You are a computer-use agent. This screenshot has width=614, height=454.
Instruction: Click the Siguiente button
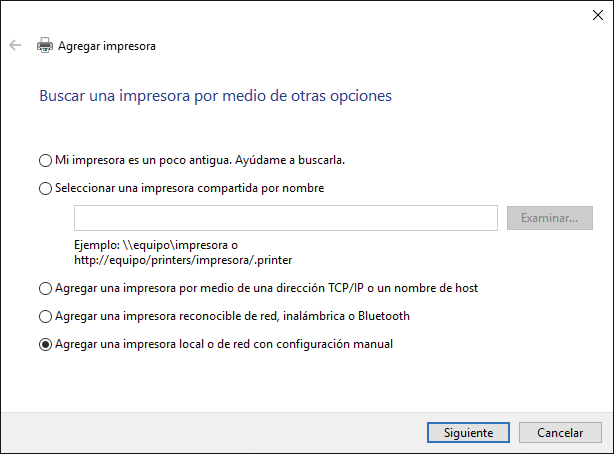pyautogui.click(x=461, y=433)
